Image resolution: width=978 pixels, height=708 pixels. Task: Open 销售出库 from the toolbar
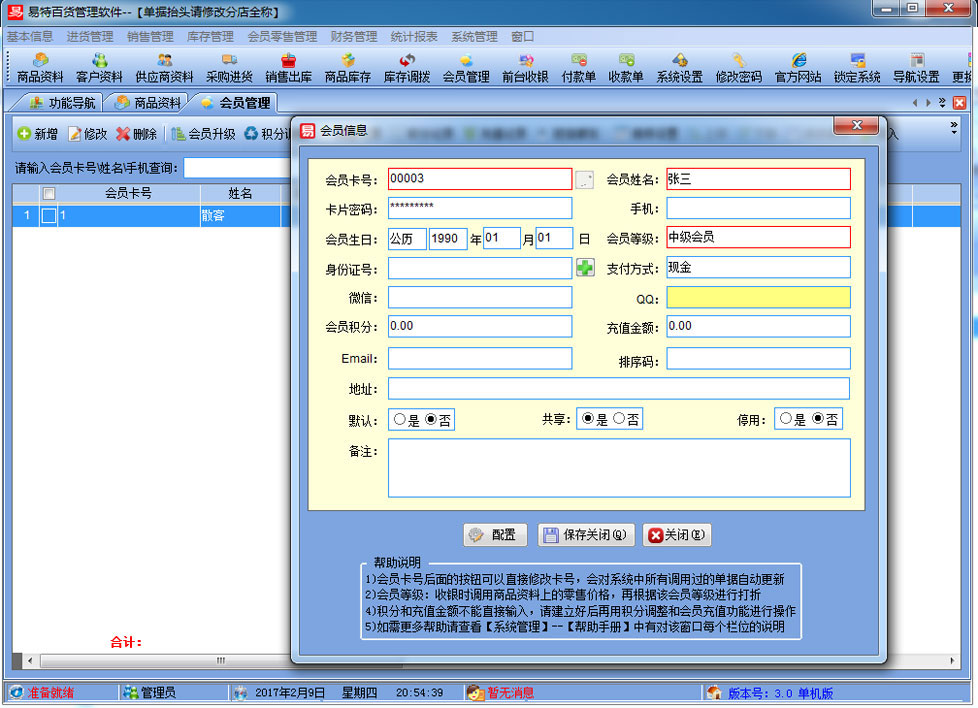point(288,68)
